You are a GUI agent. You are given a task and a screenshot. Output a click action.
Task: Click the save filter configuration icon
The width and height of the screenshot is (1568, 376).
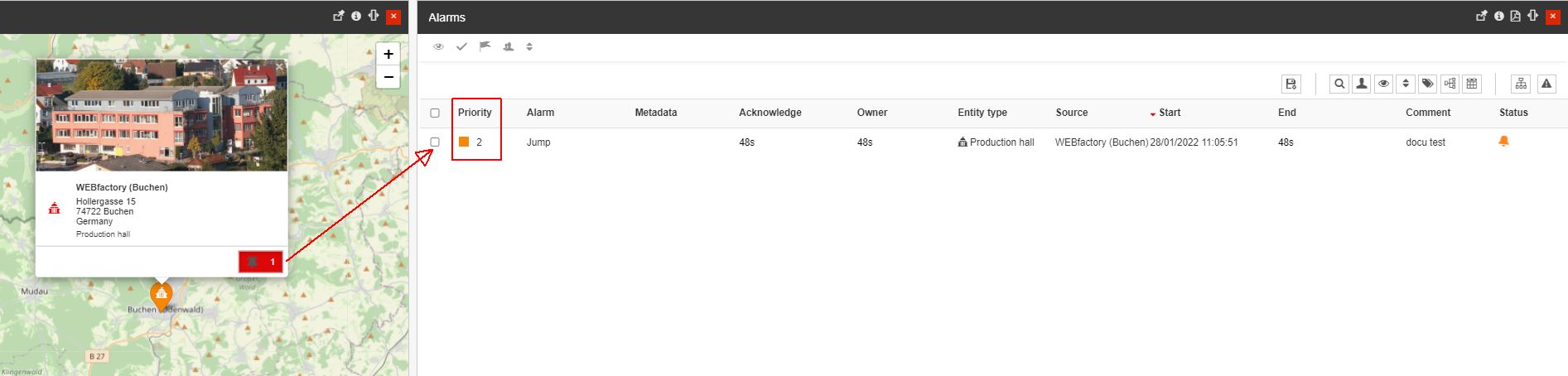[1291, 84]
